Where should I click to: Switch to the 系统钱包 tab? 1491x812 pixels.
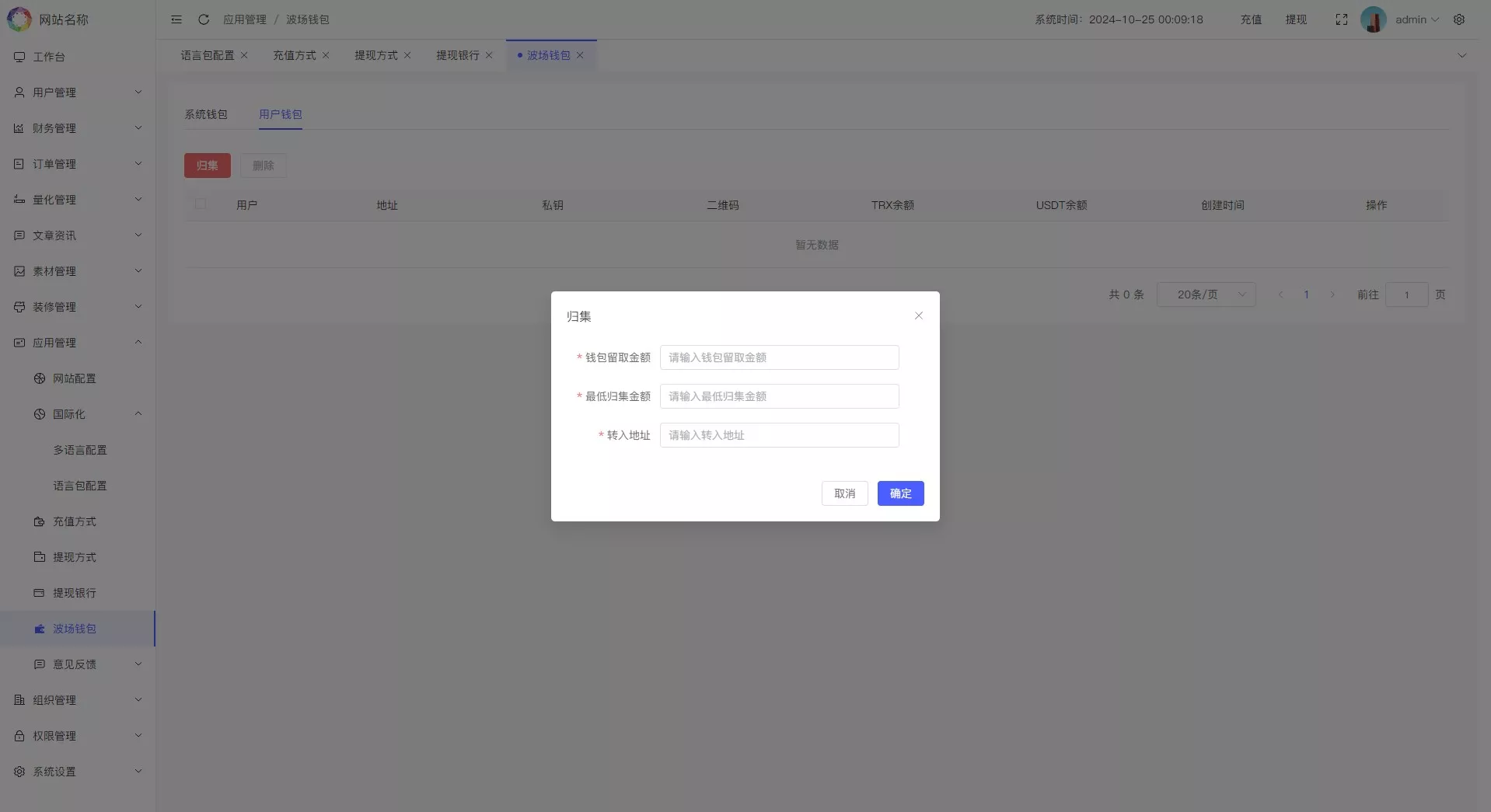205,114
